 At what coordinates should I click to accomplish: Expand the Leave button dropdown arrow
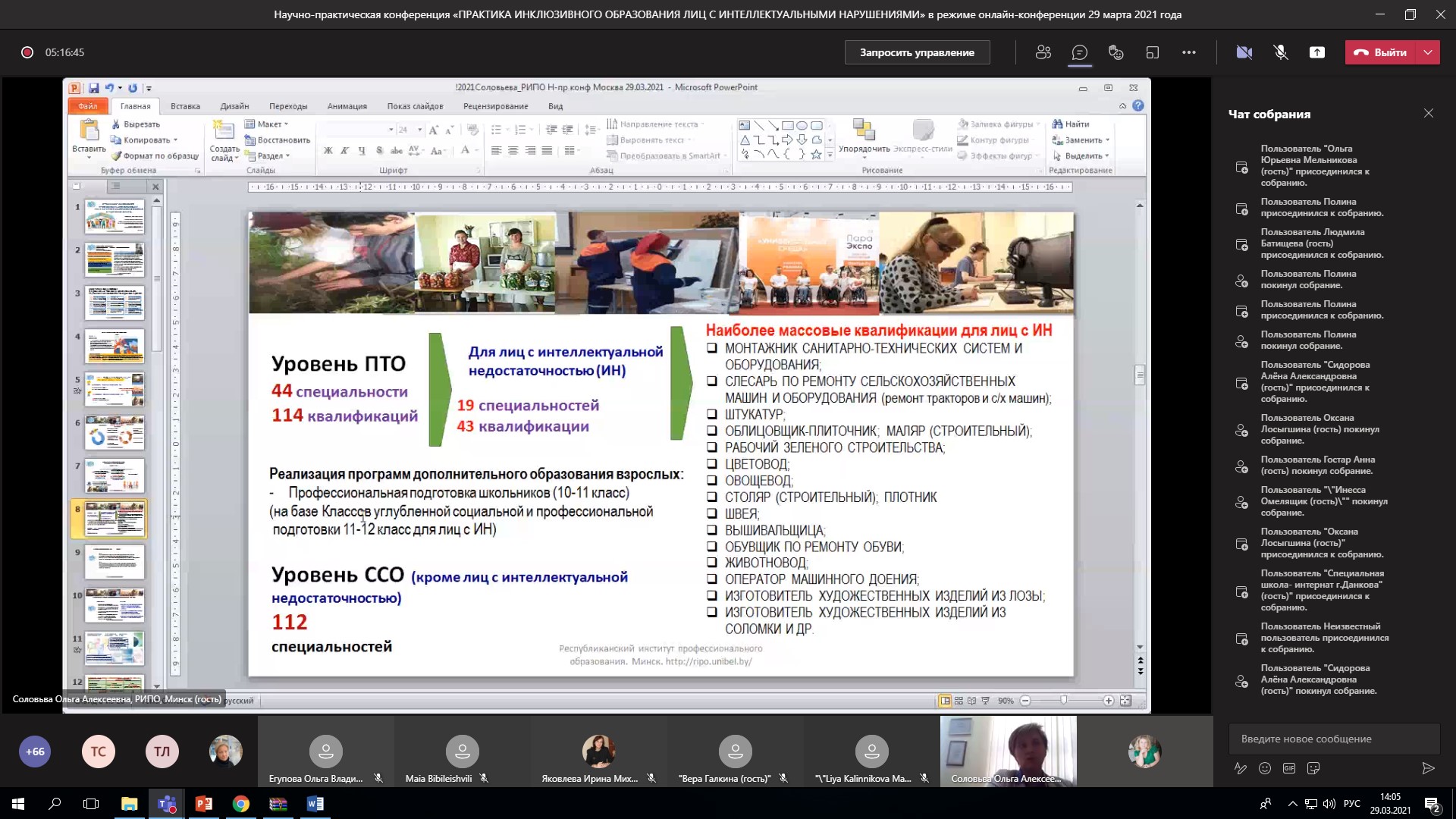point(1428,52)
